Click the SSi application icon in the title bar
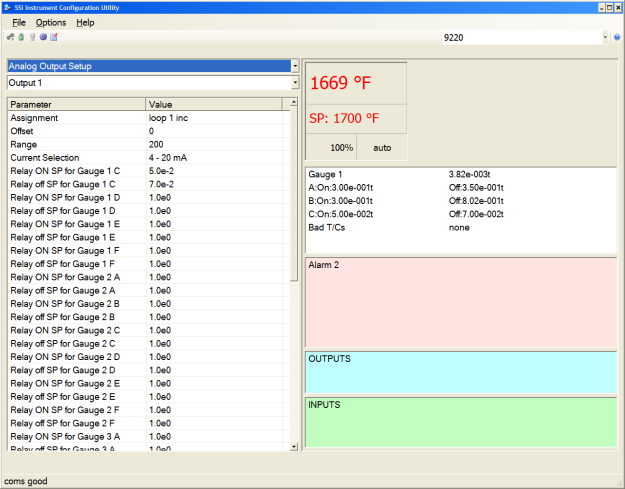Screen dimensions: 625x489 8,7
